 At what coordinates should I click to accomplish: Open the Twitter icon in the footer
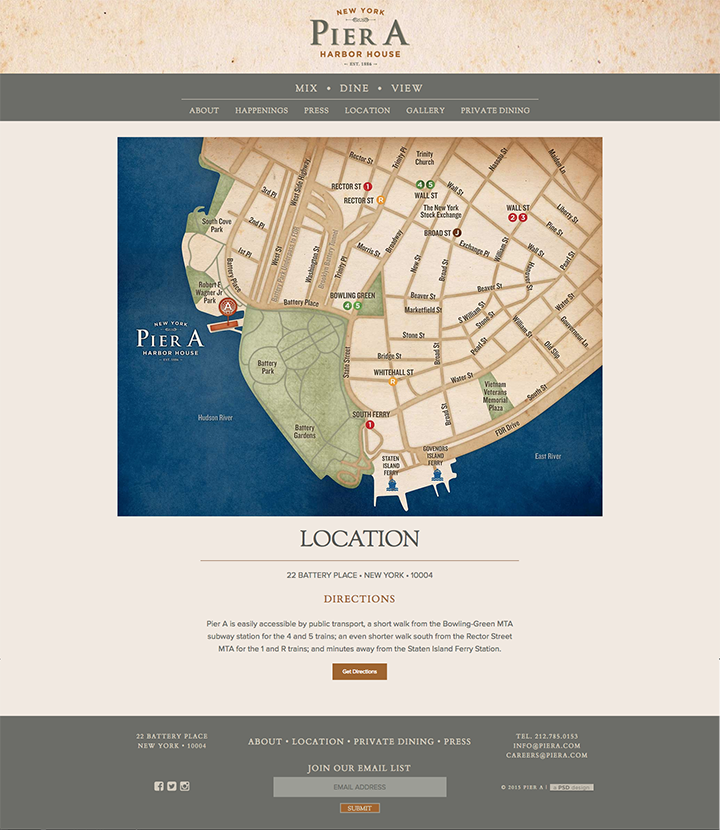(172, 786)
